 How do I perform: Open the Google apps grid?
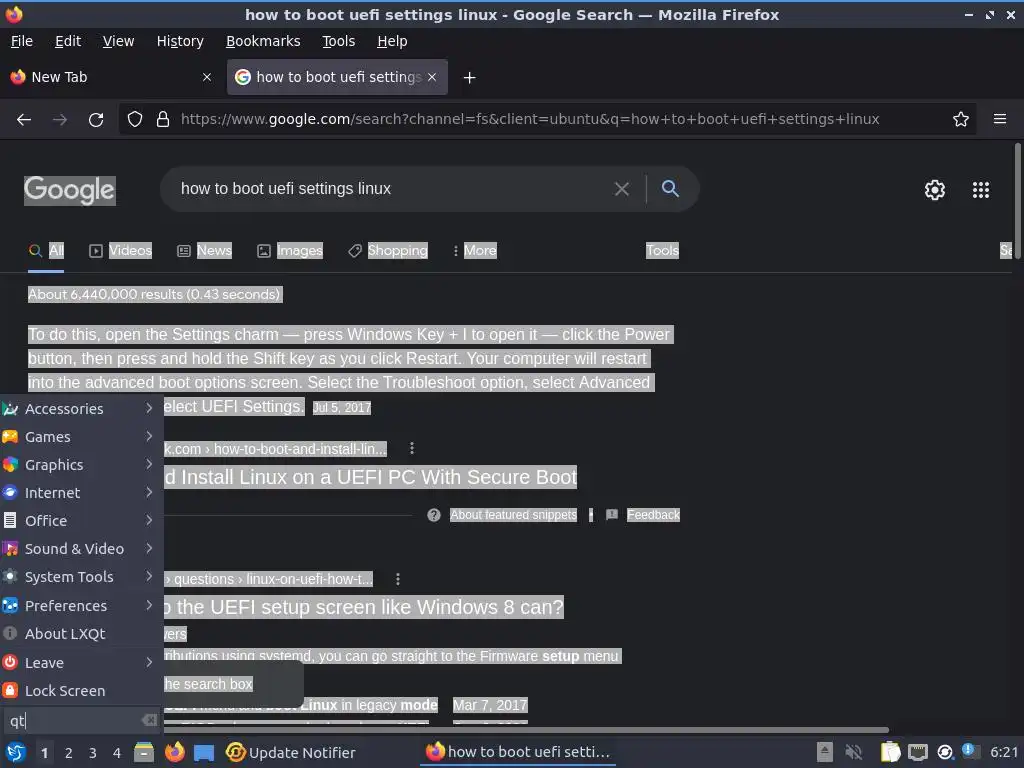981,190
